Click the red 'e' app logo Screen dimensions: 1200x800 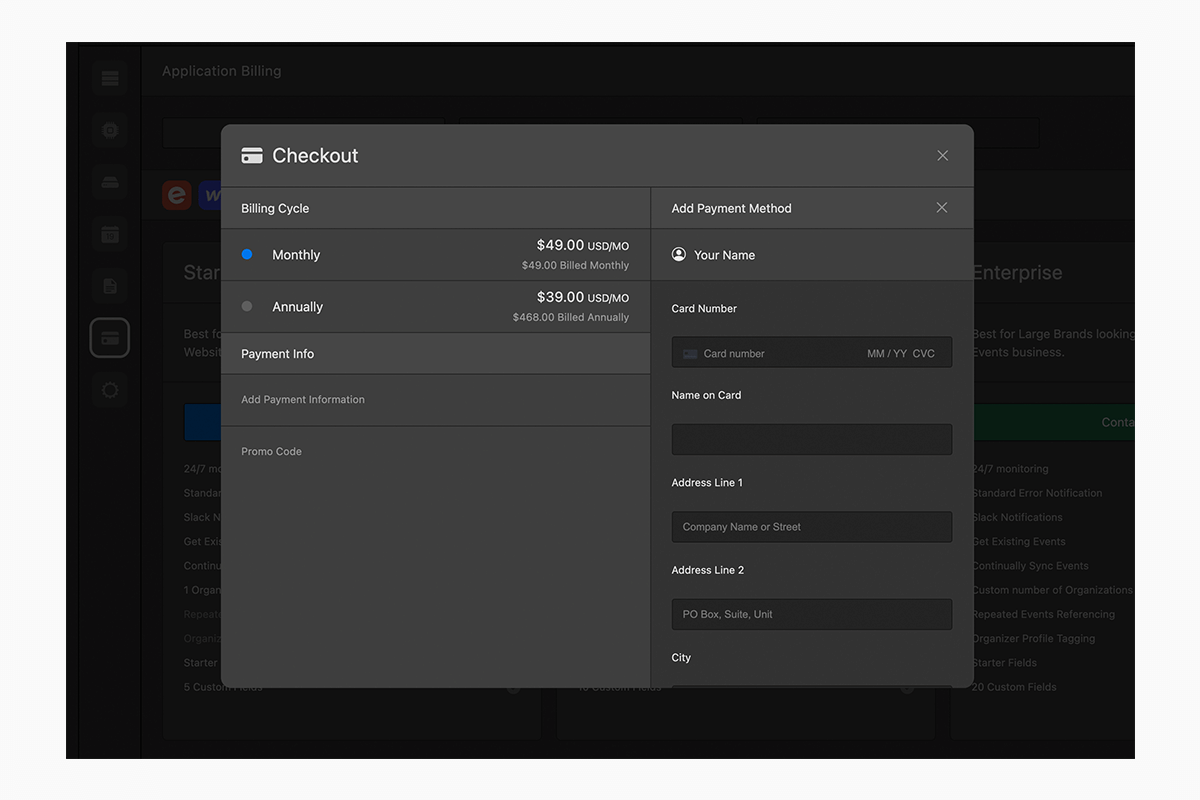click(x=176, y=194)
